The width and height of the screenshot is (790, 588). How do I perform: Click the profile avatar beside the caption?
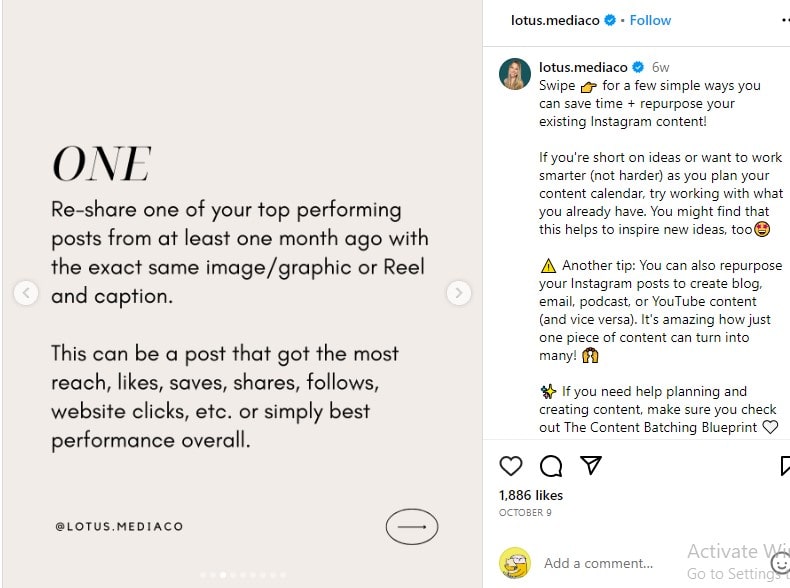tap(515, 74)
